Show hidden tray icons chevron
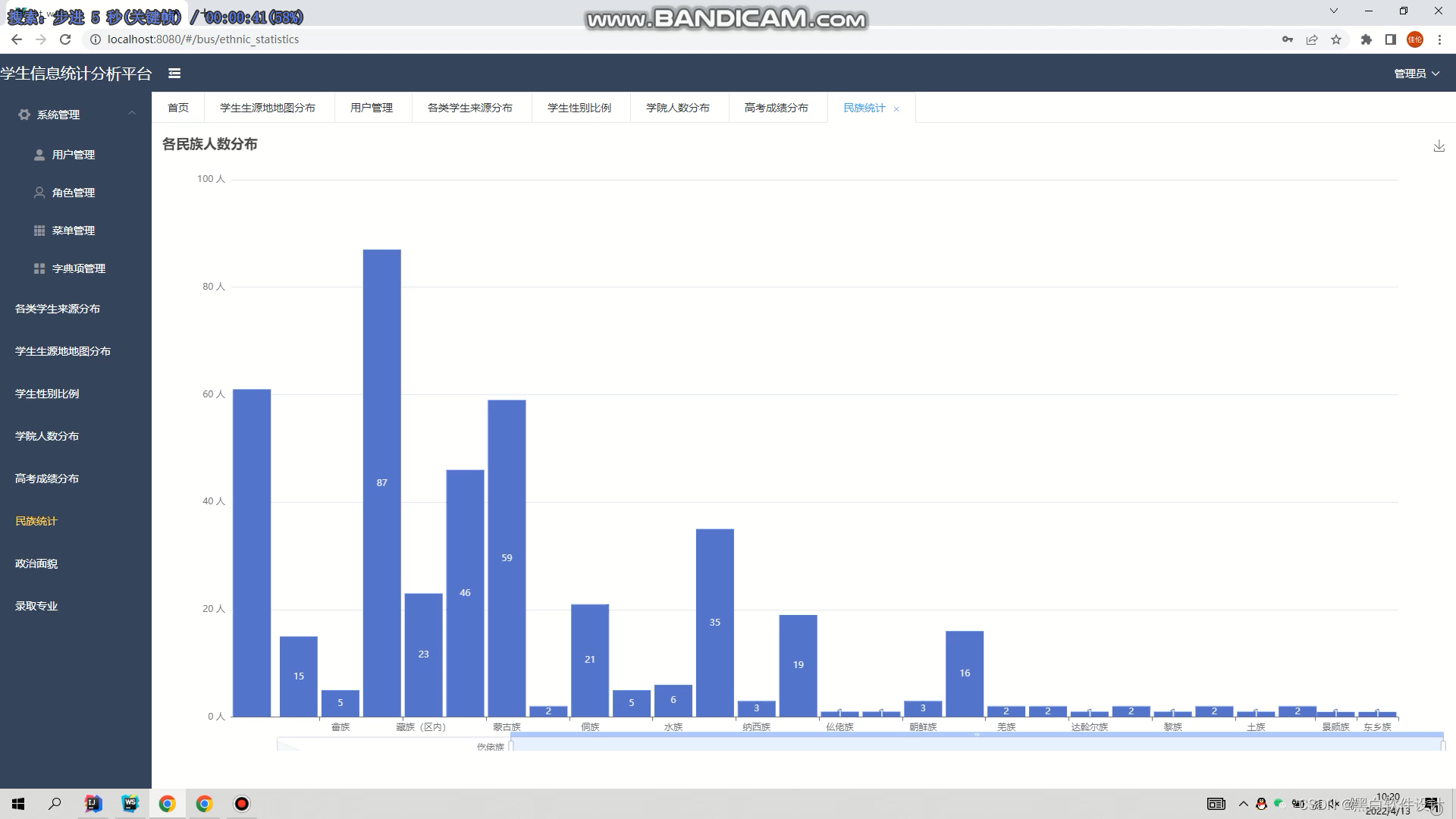The image size is (1456, 819). (1243, 804)
